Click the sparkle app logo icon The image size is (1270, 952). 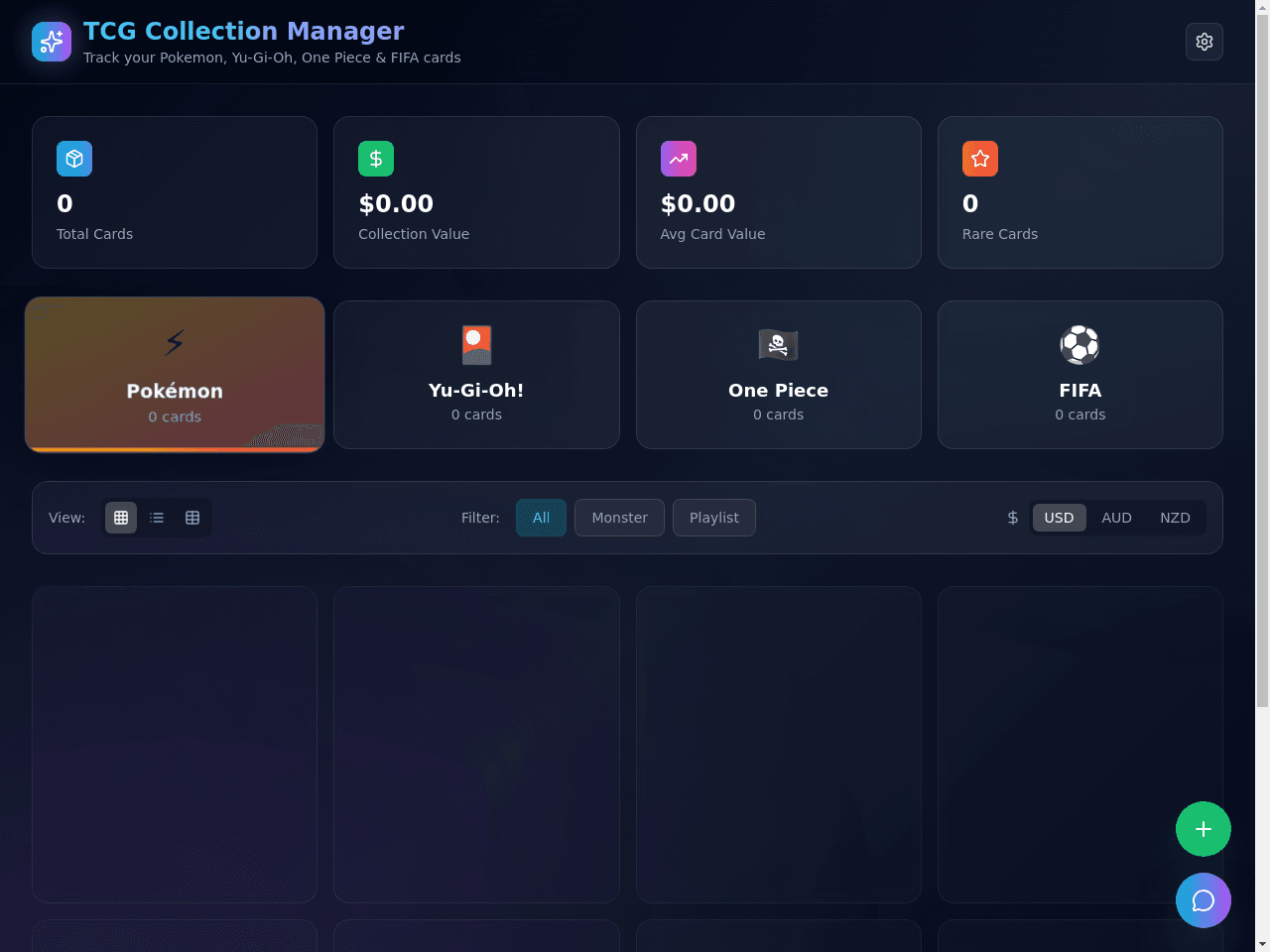[52, 42]
